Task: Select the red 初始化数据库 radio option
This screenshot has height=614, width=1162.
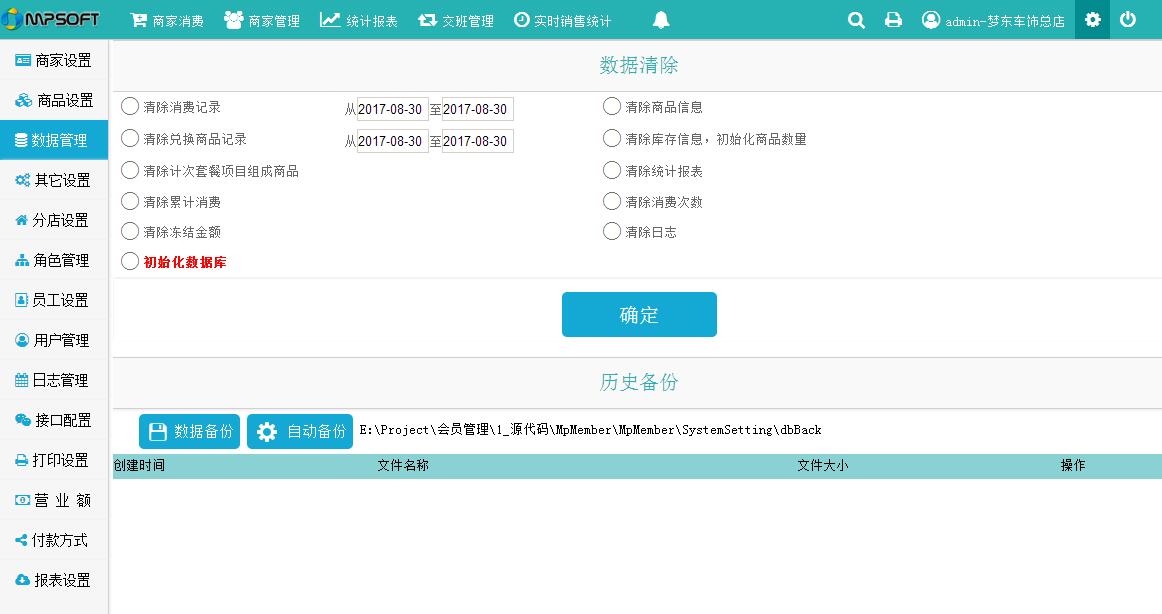Action: (x=130, y=262)
